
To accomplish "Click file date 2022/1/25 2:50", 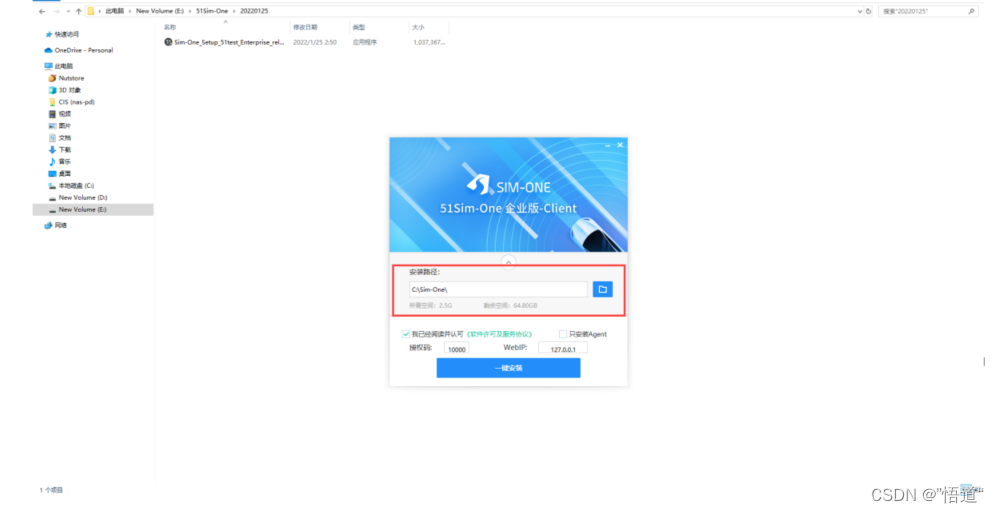I will pyautogui.click(x=315, y=42).
